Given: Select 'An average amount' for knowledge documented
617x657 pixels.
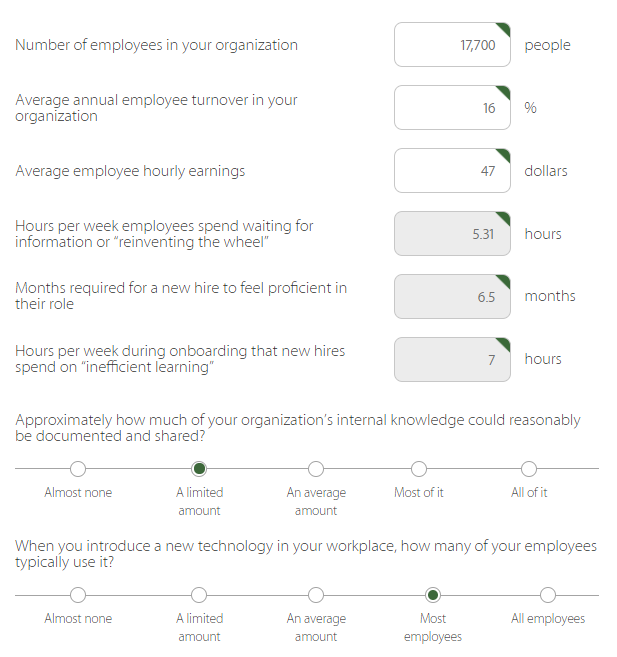Looking at the screenshot, I should pos(316,469).
